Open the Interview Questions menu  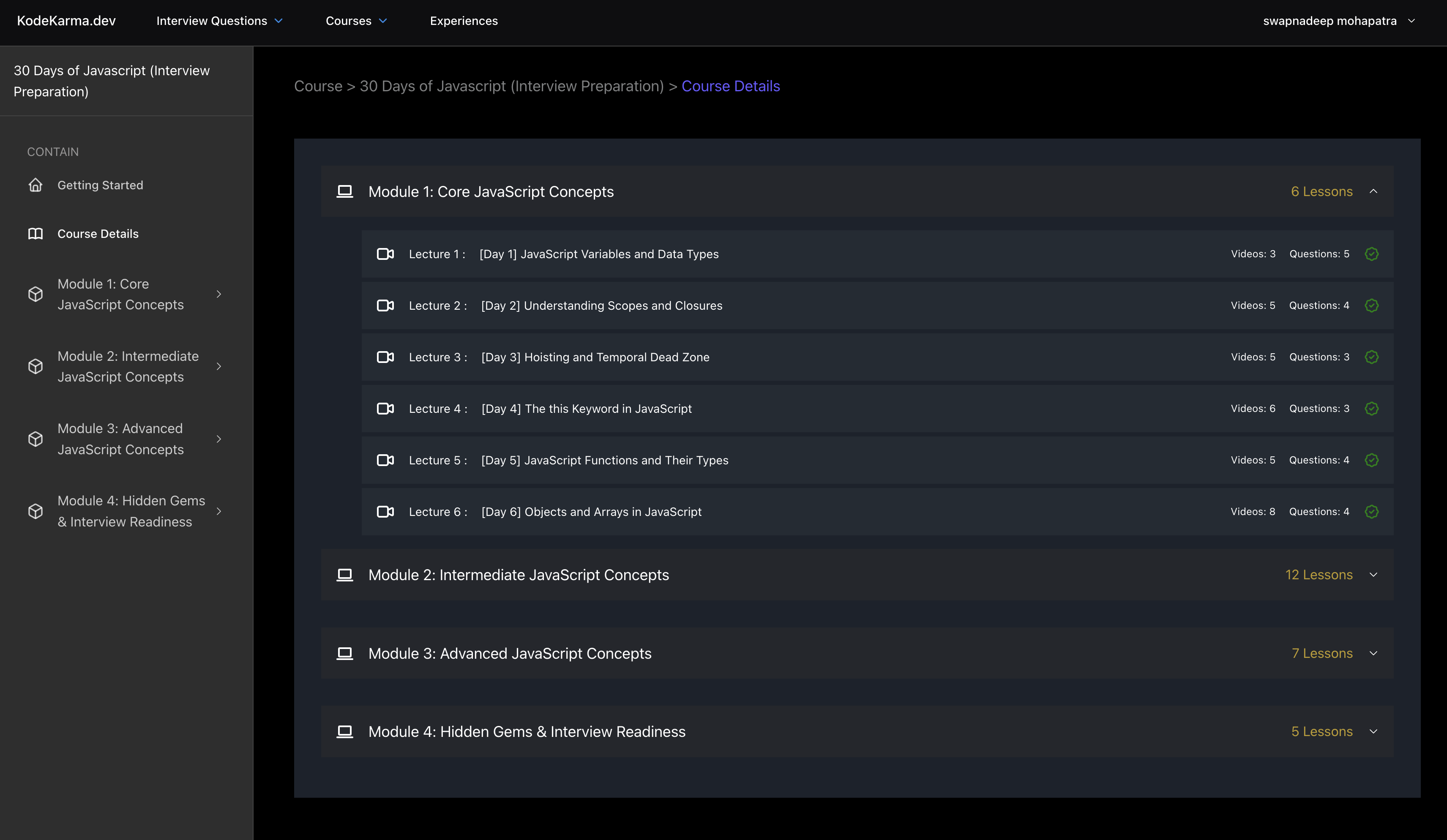pos(219,21)
